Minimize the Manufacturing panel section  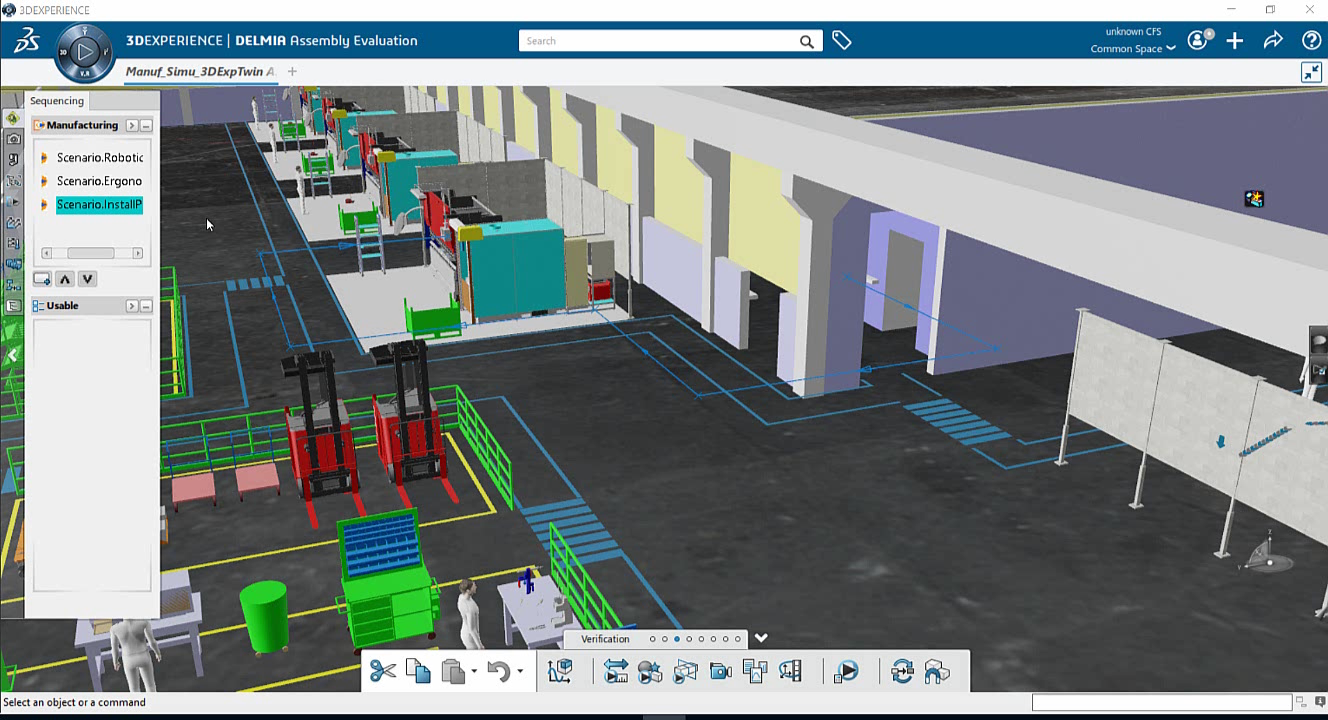(147, 126)
